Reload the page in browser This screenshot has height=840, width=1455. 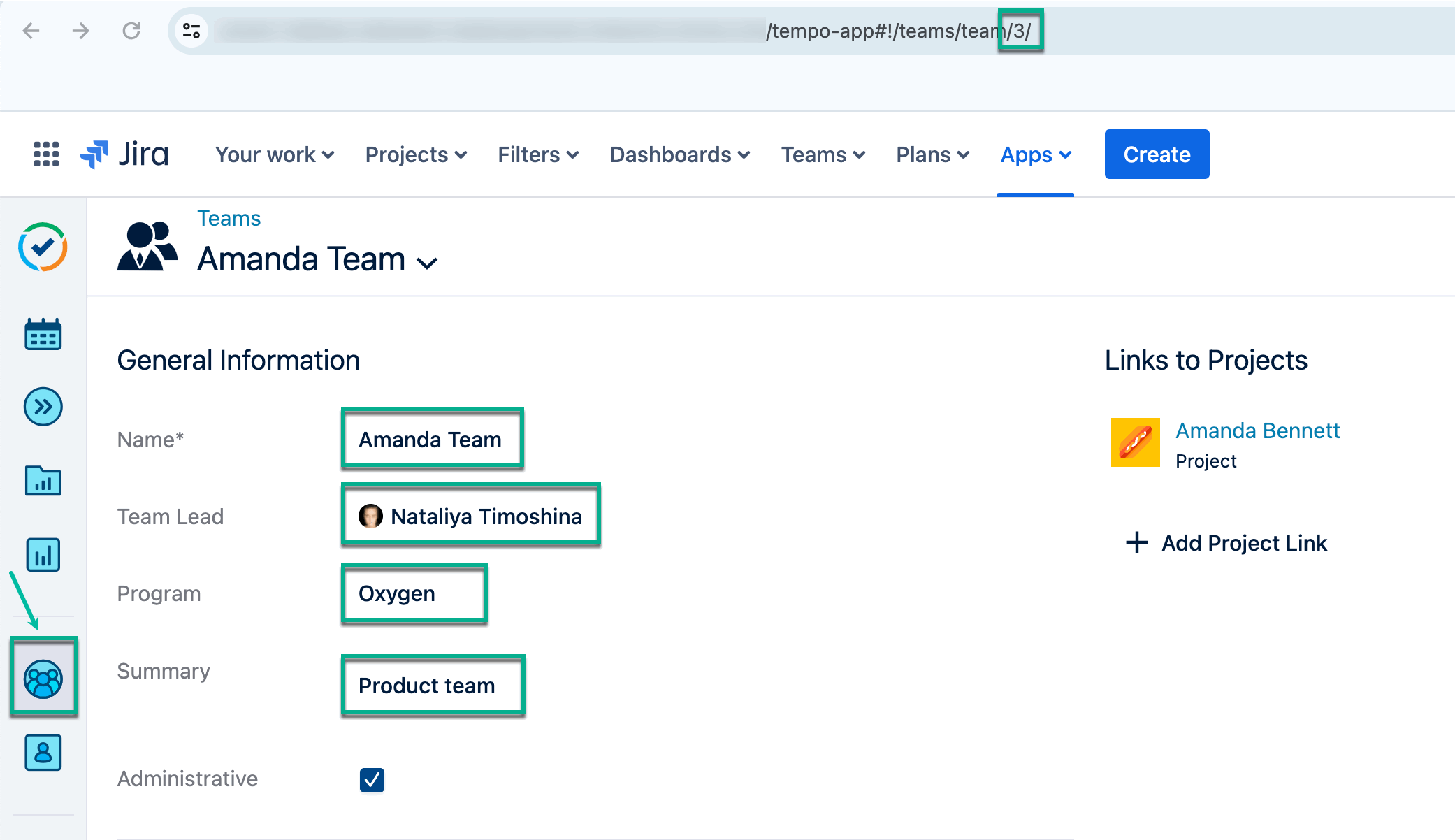coord(131,31)
